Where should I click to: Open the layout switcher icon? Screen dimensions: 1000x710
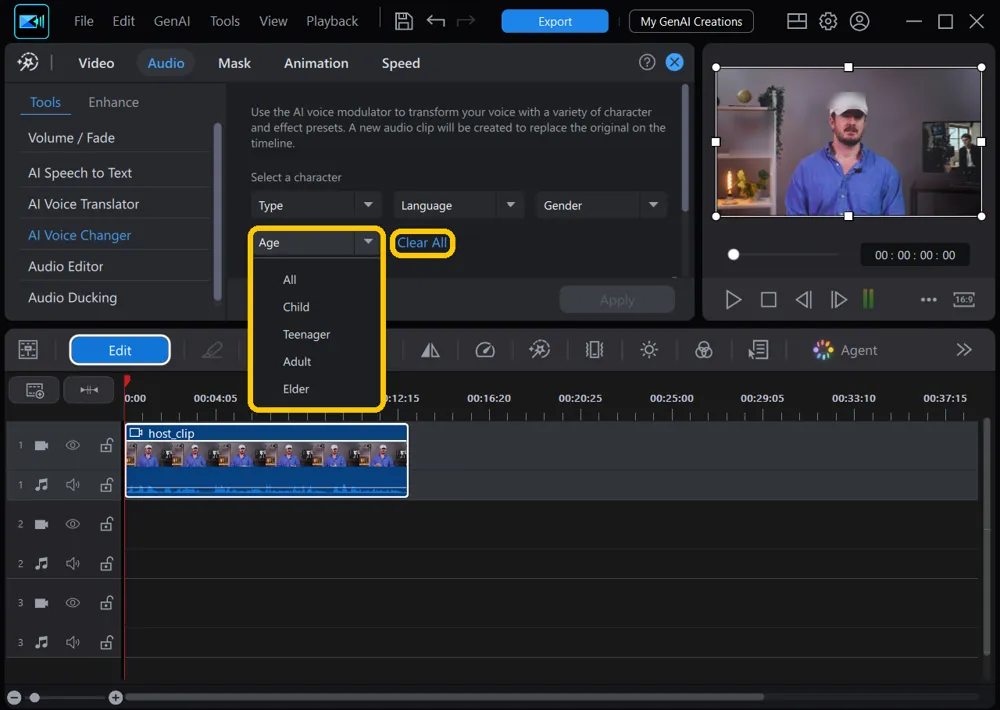[797, 21]
